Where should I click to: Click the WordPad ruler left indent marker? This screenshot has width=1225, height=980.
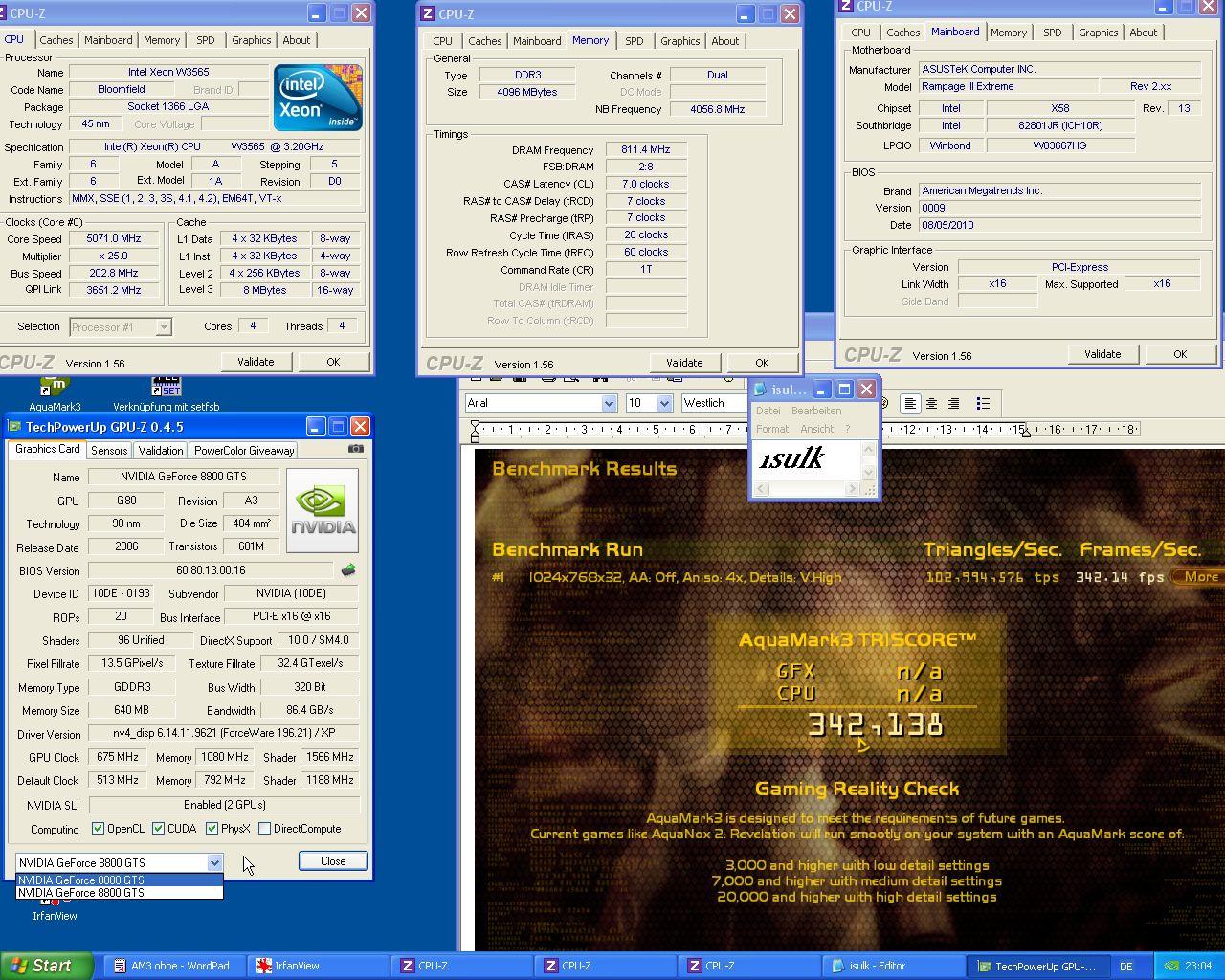coord(476,433)
